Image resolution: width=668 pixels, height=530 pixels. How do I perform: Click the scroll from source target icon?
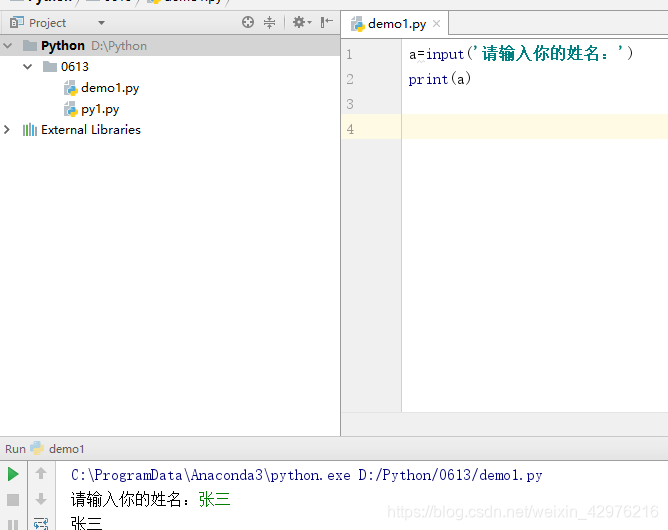[x=248, y=22]
